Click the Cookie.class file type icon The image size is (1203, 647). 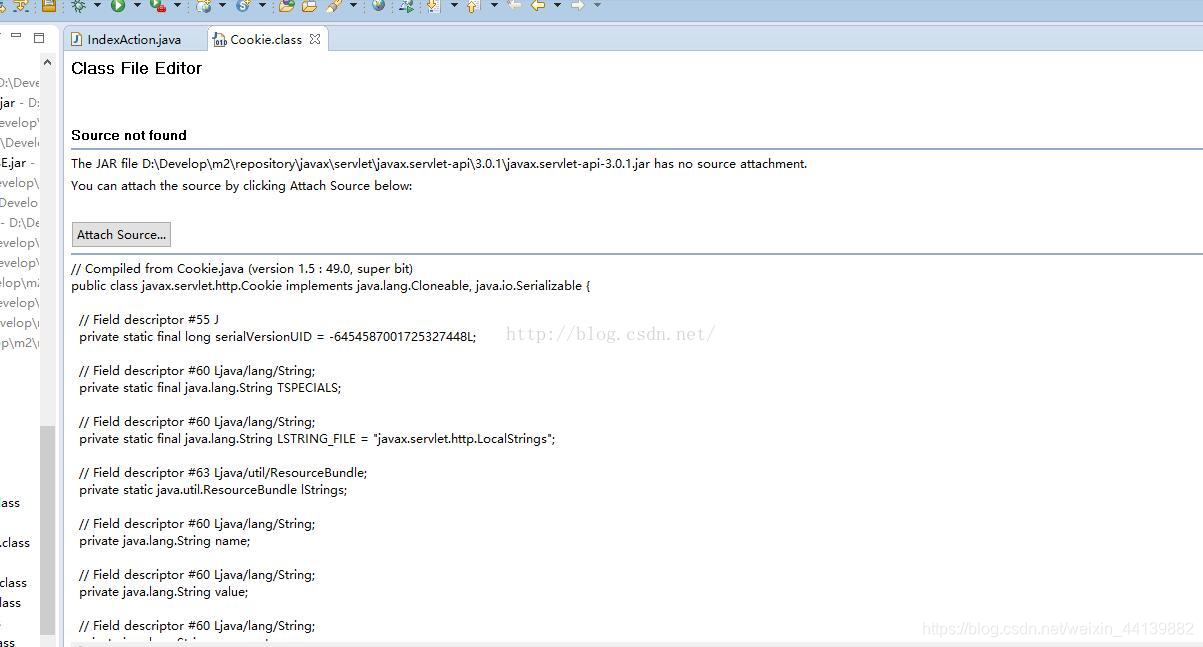click(219, 40)
